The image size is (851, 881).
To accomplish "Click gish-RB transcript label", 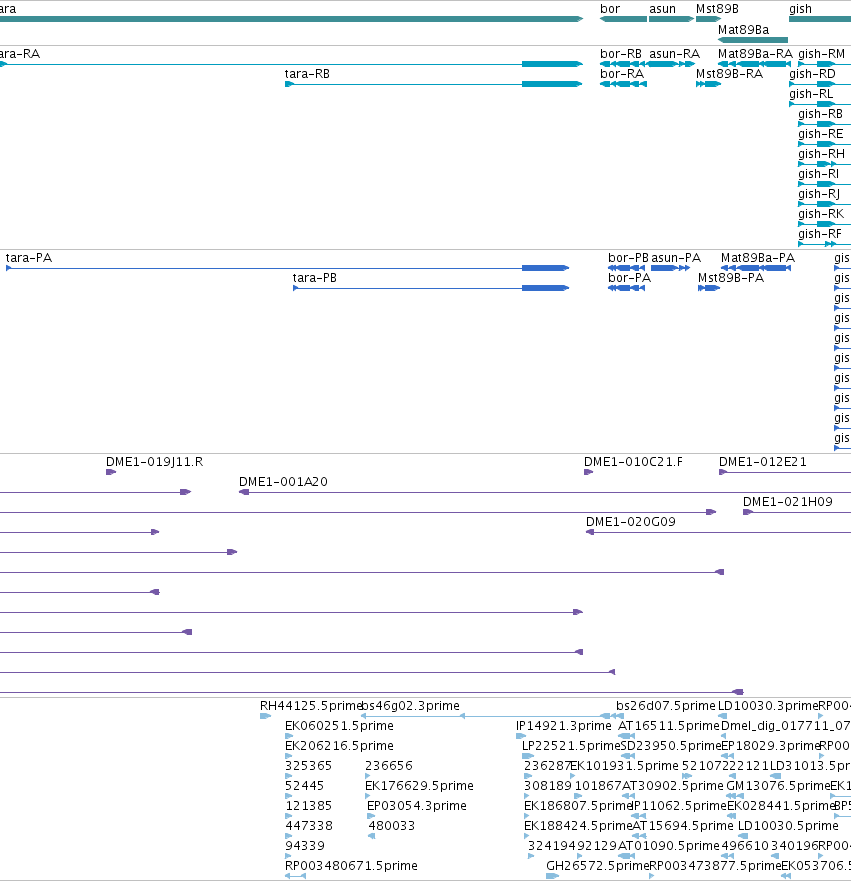I will 820,114.
